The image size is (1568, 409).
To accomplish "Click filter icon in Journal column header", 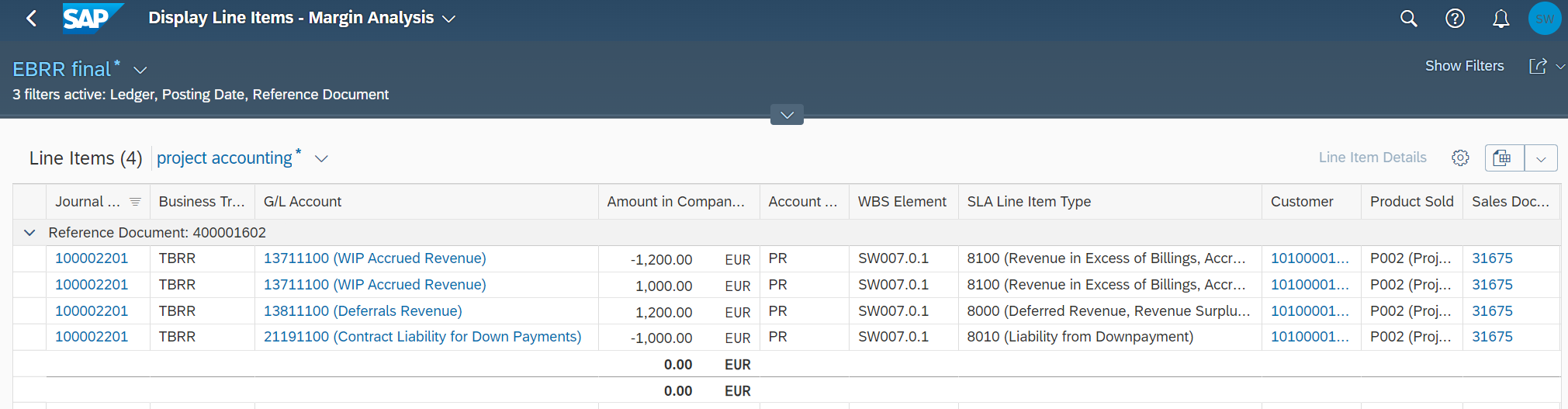I will click(x=135, y=202).
